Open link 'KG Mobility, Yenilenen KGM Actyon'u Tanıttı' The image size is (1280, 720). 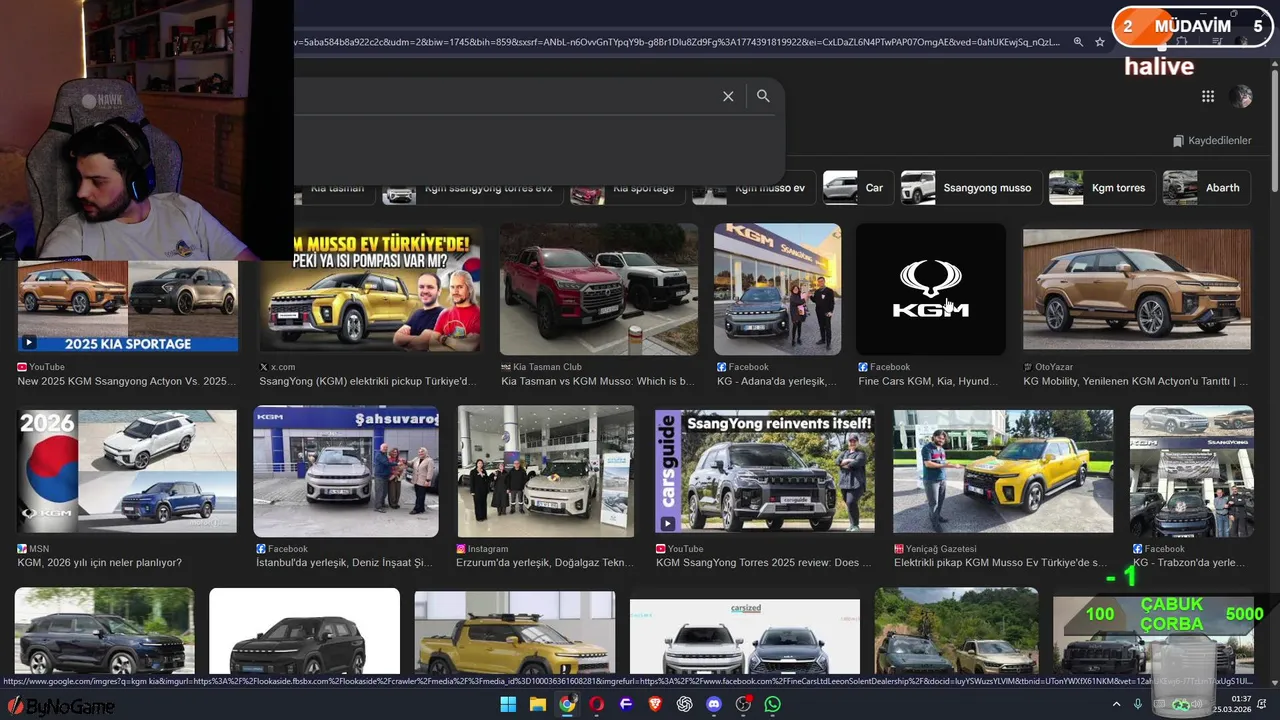click(x=1134, y=381)
